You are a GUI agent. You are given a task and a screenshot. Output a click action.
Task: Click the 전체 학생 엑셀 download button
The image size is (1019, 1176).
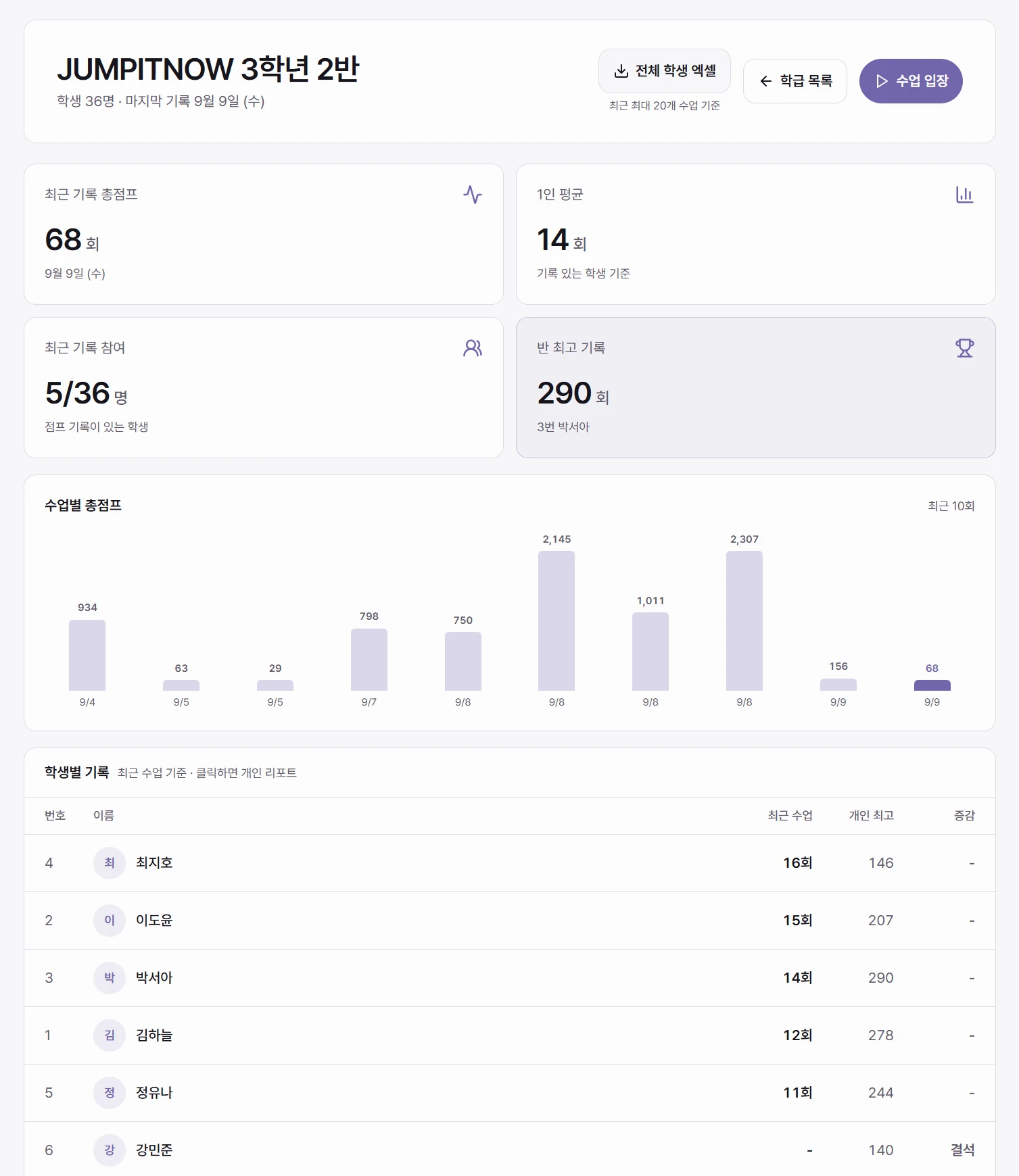(x=664, y=71)
